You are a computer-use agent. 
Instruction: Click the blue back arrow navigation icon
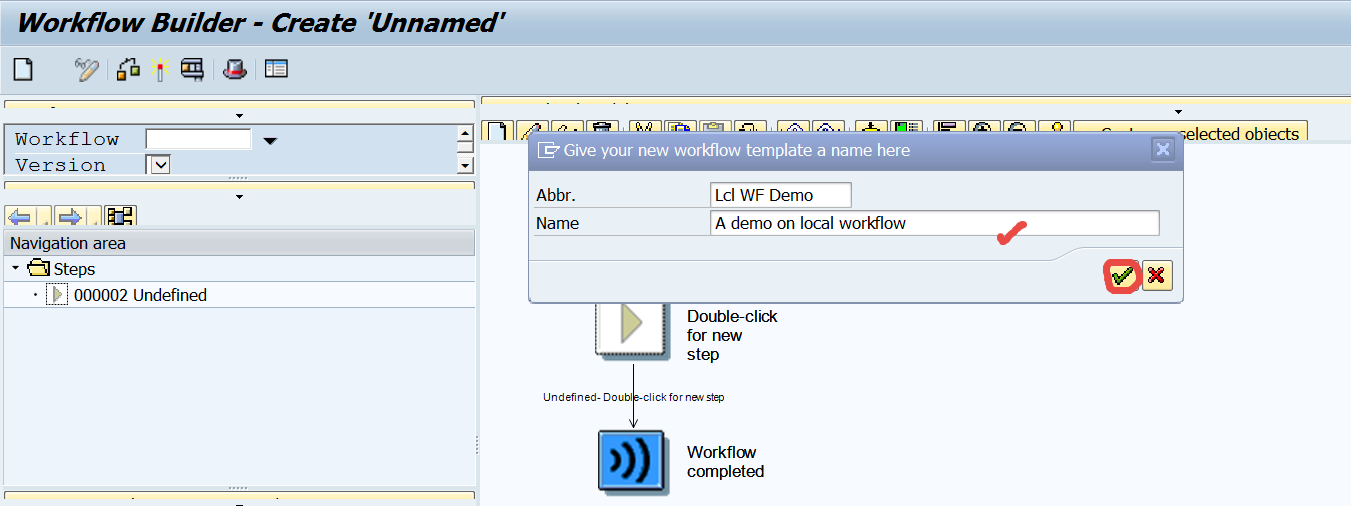[21, 216]
